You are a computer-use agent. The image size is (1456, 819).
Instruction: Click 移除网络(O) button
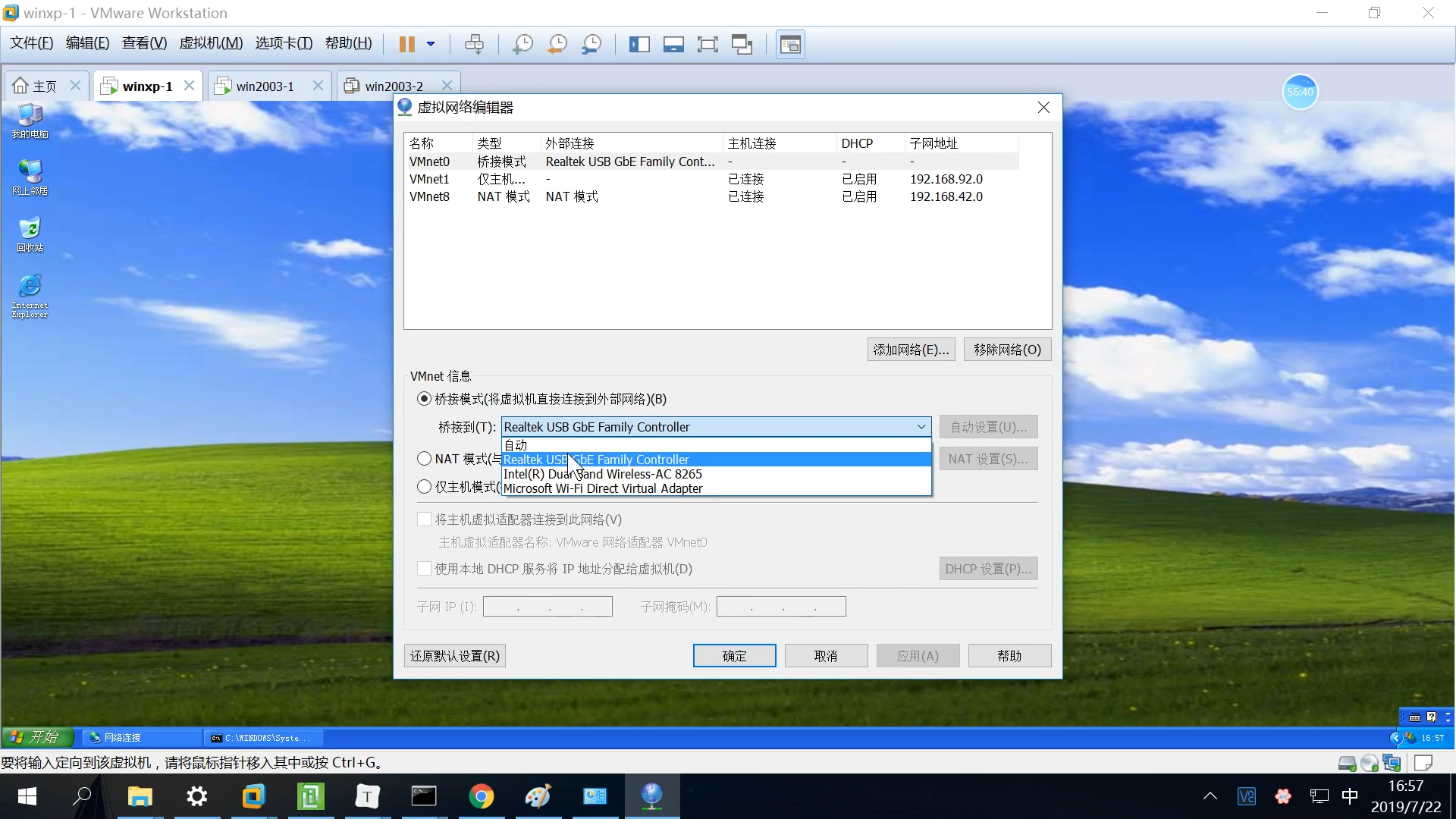[x=1007, y=350]
